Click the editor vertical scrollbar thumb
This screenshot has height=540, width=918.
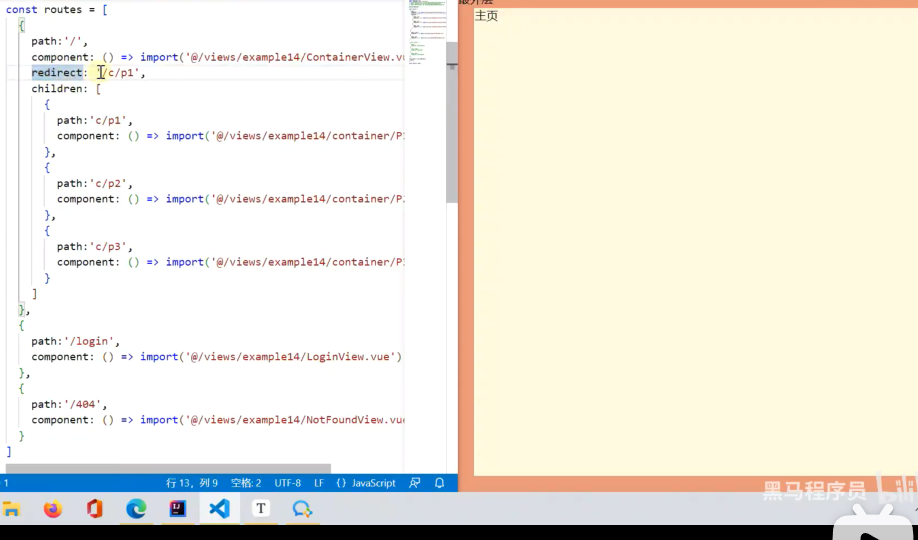[452, 120]
